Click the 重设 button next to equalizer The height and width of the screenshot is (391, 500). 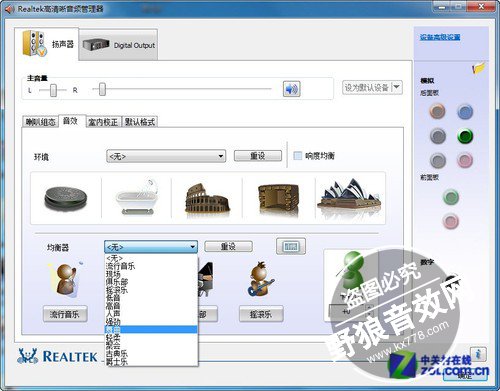(228, 247)
